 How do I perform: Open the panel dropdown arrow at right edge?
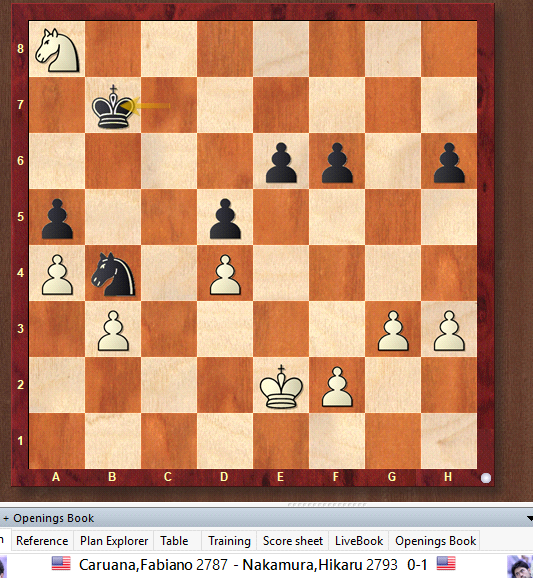click(x=530, y=519)
